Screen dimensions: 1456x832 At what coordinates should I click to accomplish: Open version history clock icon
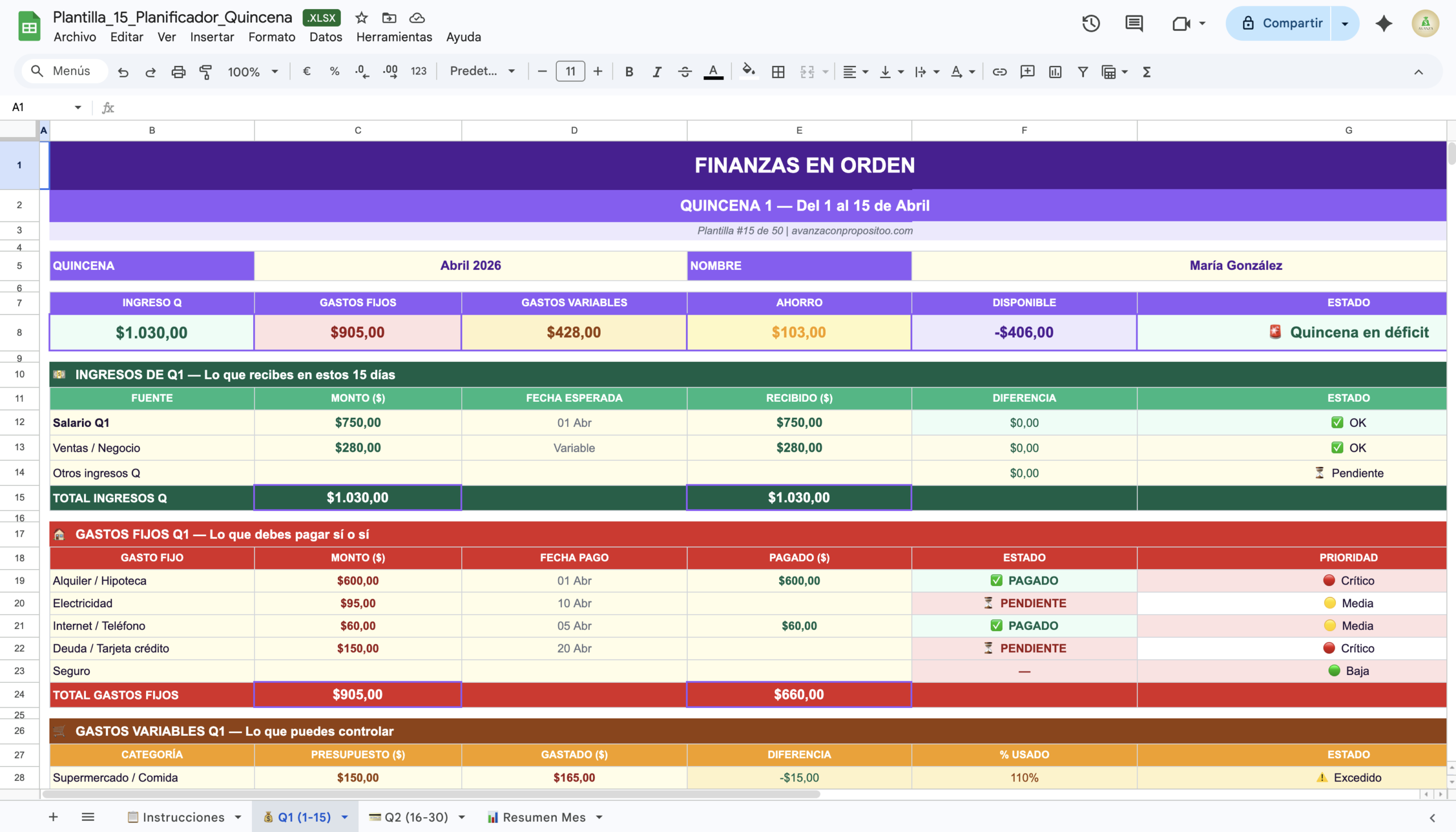click(x=1090, y=23)
